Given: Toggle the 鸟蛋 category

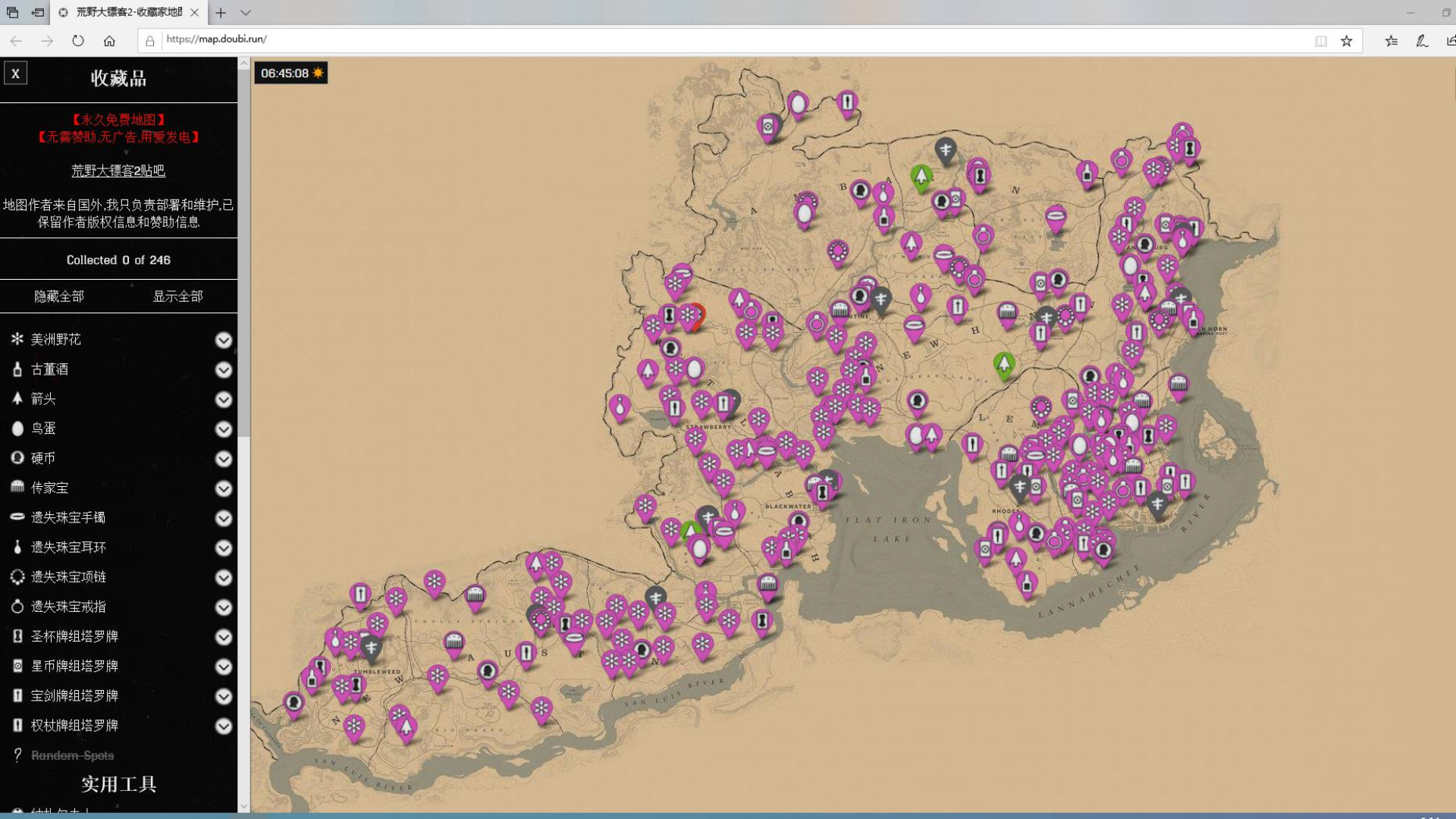Looking at the screenshot, I should coord(43,428).
